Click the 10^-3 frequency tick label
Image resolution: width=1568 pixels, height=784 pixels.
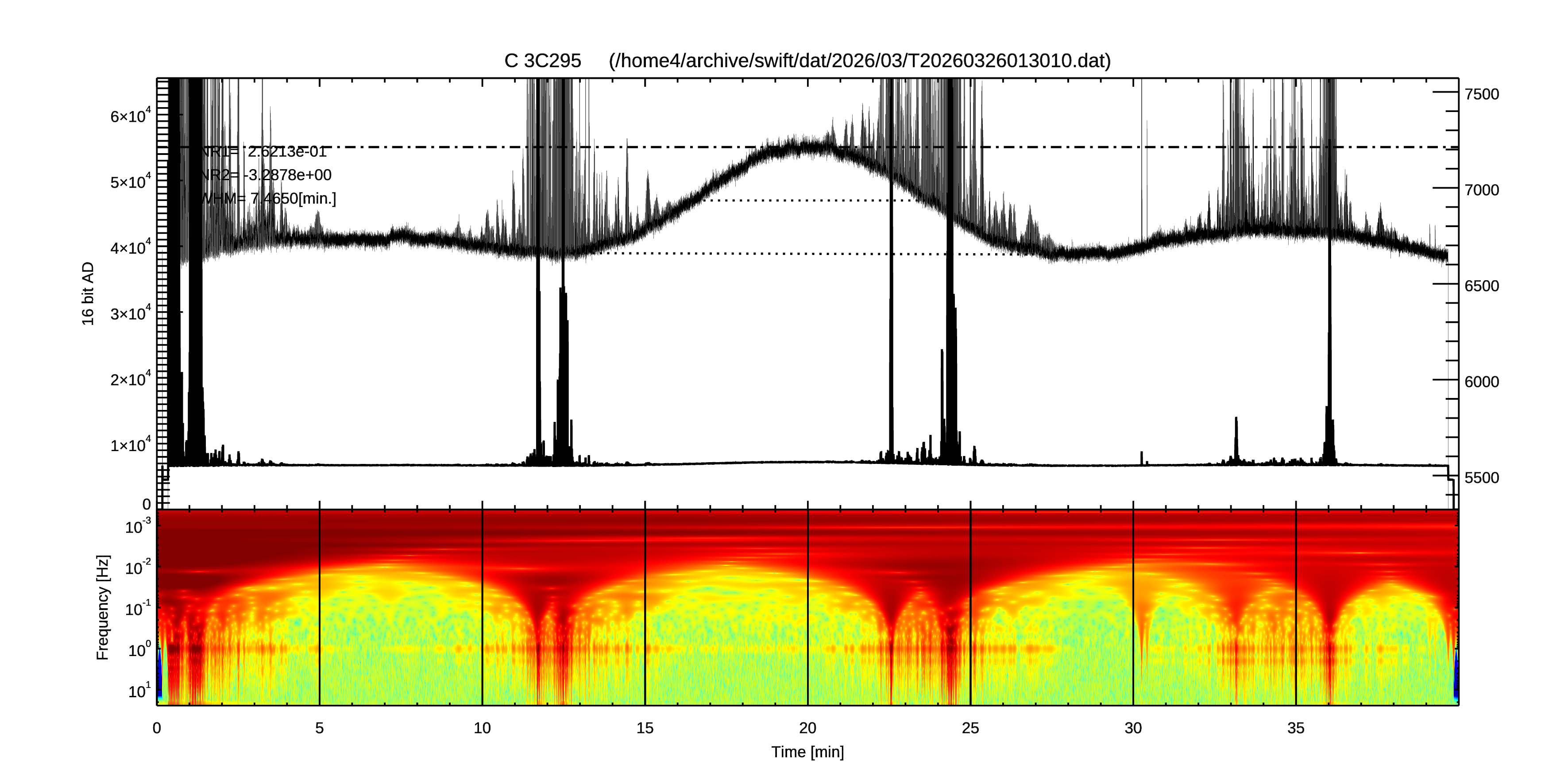138,526
